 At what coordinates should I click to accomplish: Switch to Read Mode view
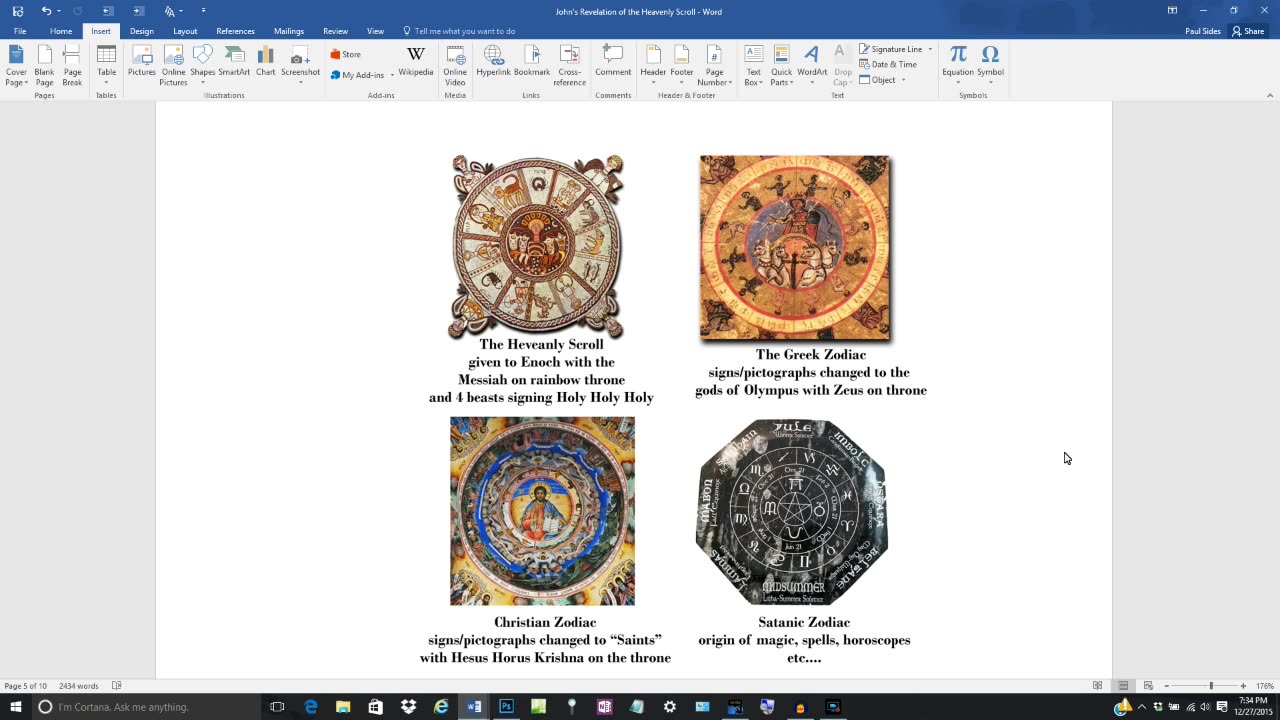click(x=1097, y=686)
